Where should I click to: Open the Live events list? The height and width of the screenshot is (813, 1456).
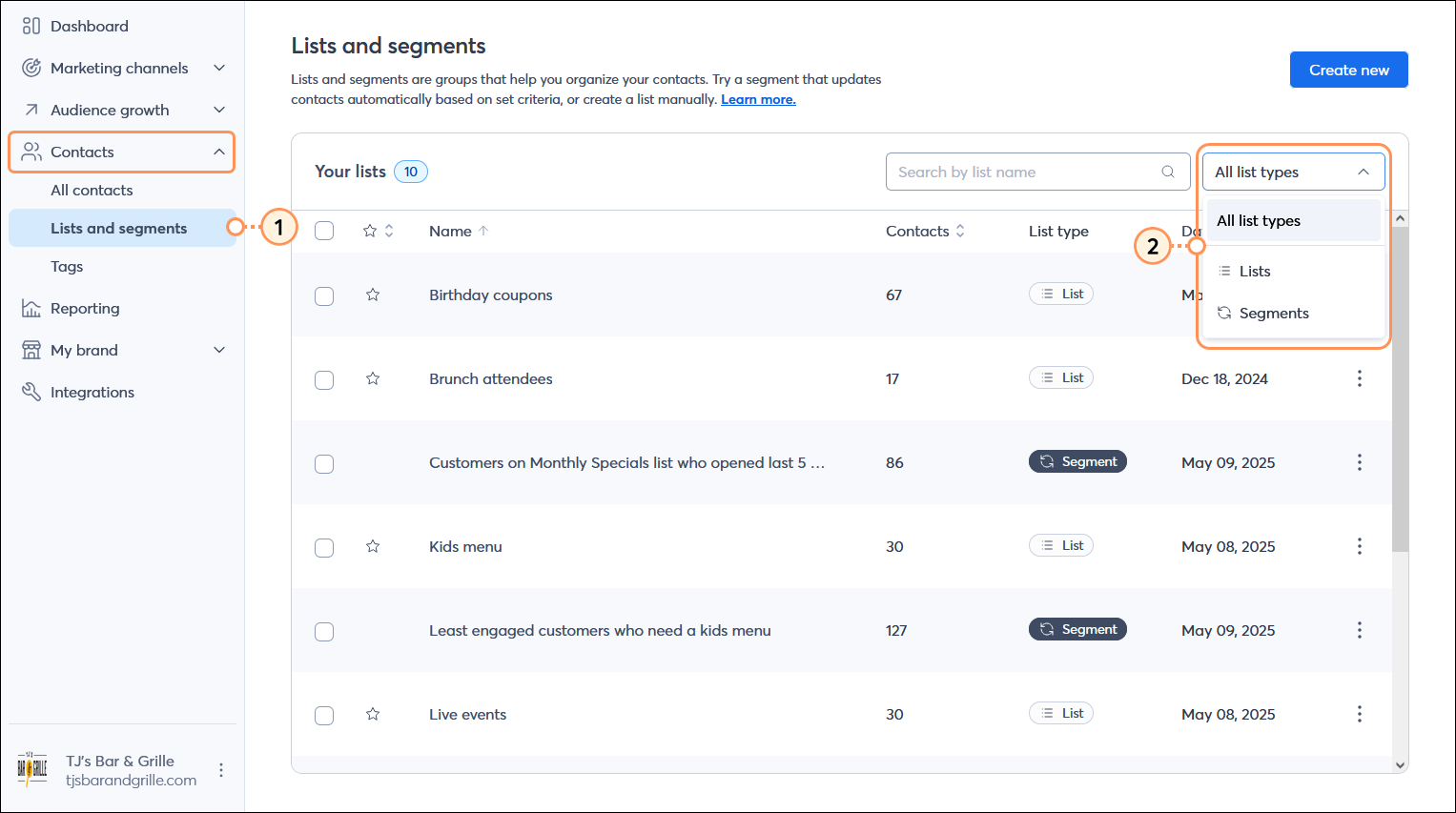[467, 714]
